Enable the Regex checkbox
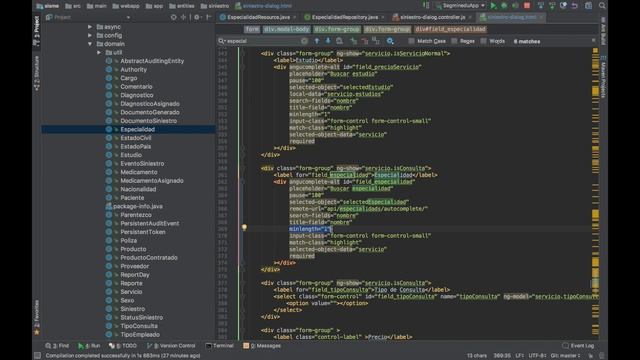The height and width of the screenshot is (360, 640). click(x=454, y=41)
